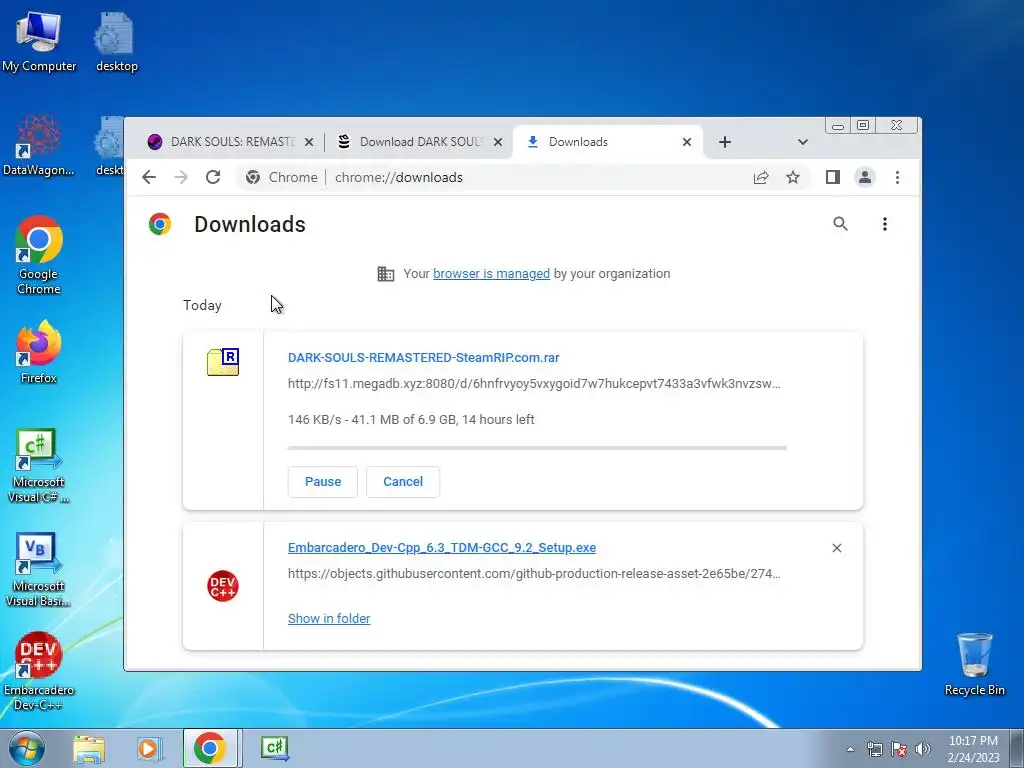Open Windows Explorer from the taskbar
The width and height of the screenshot is (1024, 768).
tap(89, 748)
